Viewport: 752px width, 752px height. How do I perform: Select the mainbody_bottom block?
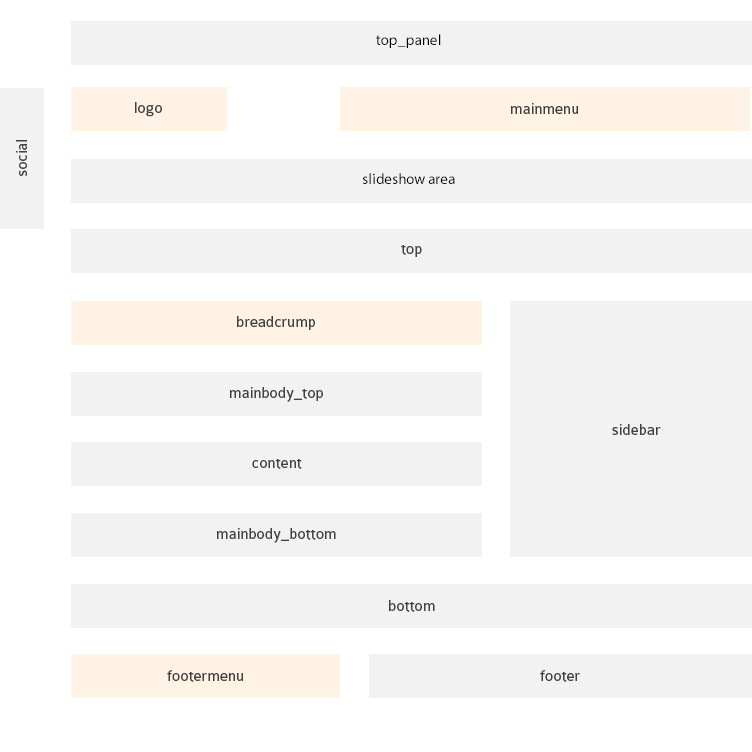tap(276, 535)
